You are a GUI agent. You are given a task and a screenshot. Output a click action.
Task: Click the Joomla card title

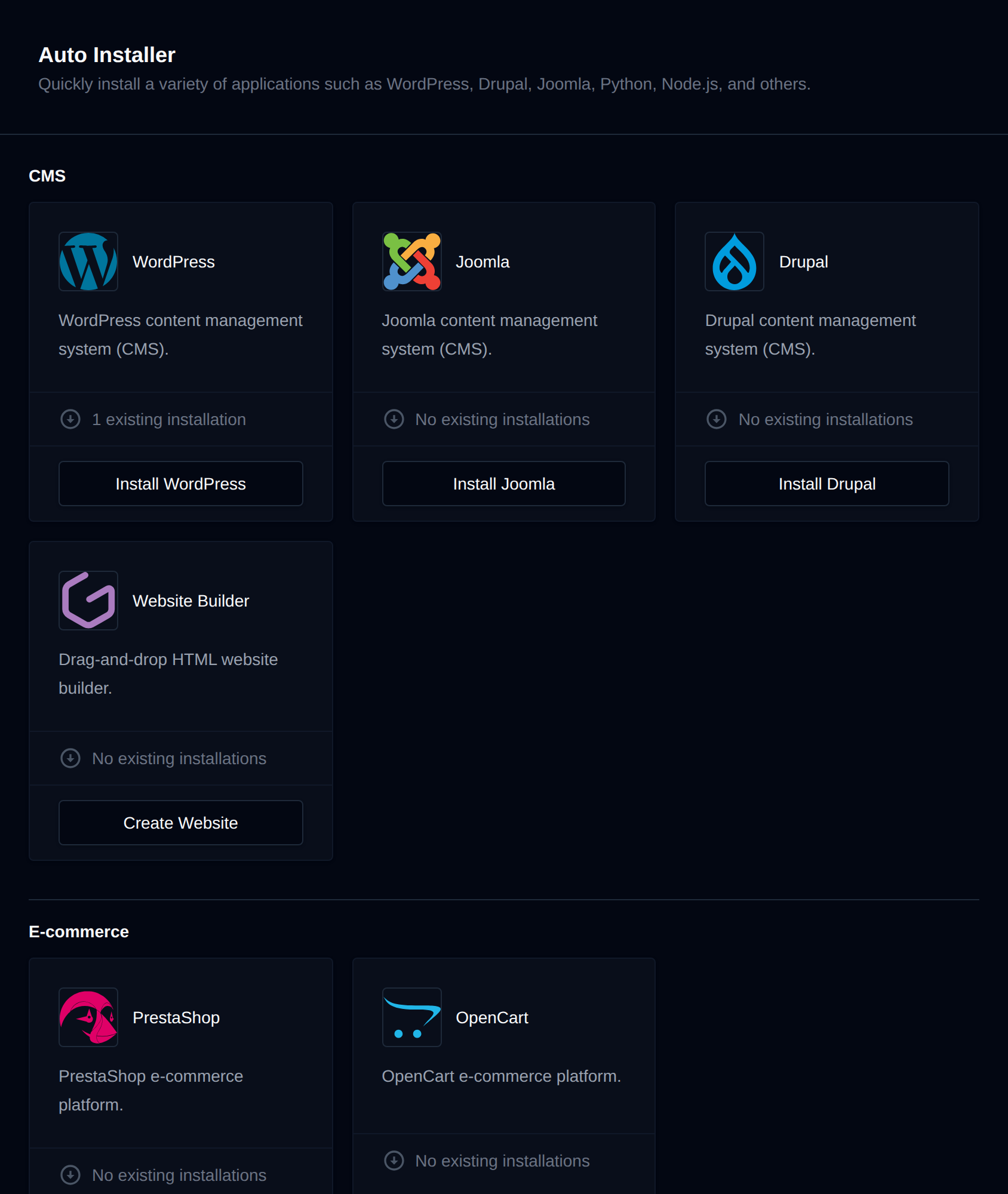coord(483,261)
